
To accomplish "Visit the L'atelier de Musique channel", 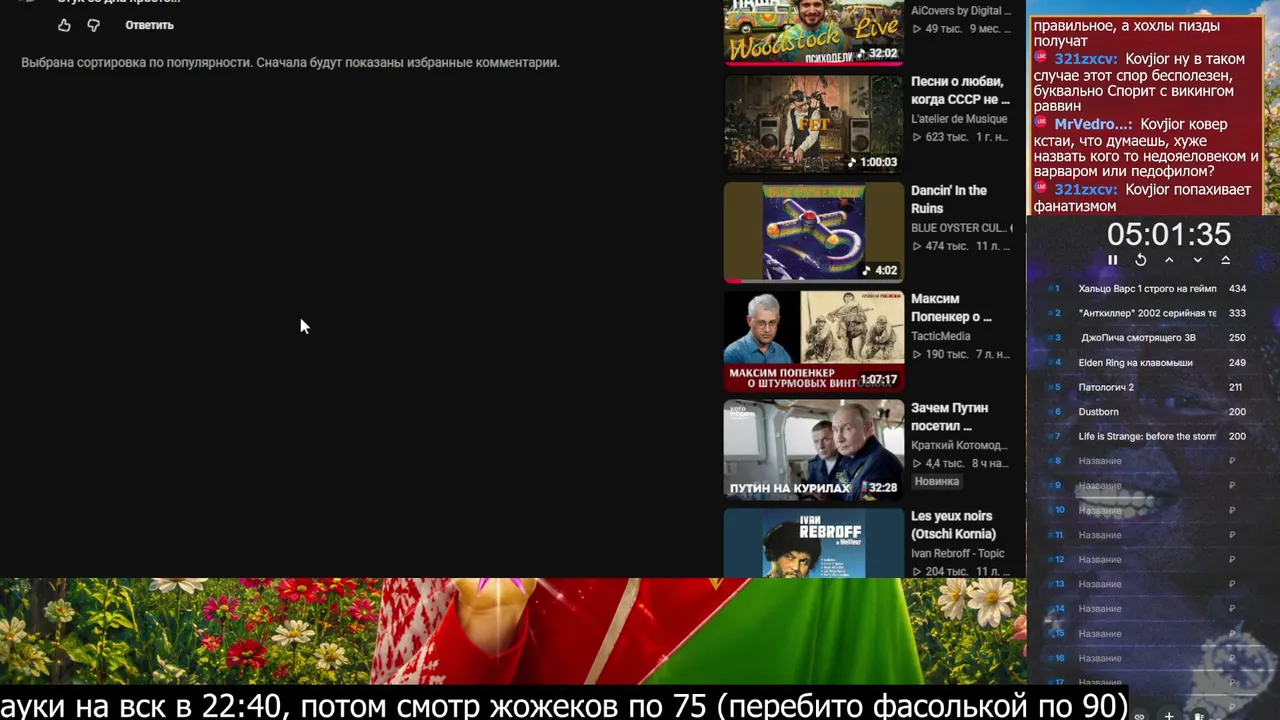I will coord(959,119).
